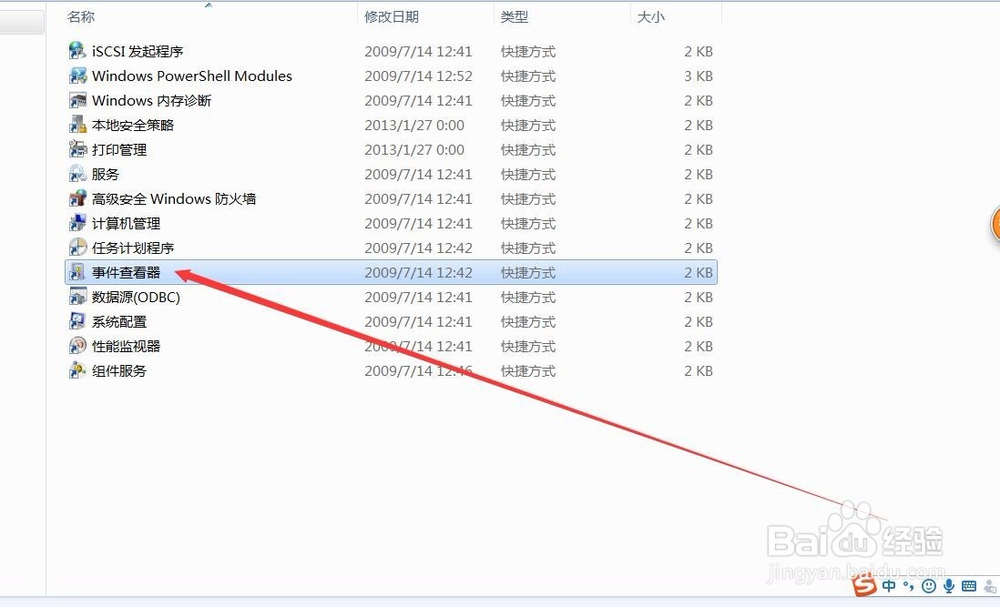Click the 快捷方式 type of 事件查看器
The height and width of the screenshot is (607, 1000).
[528, 272]
